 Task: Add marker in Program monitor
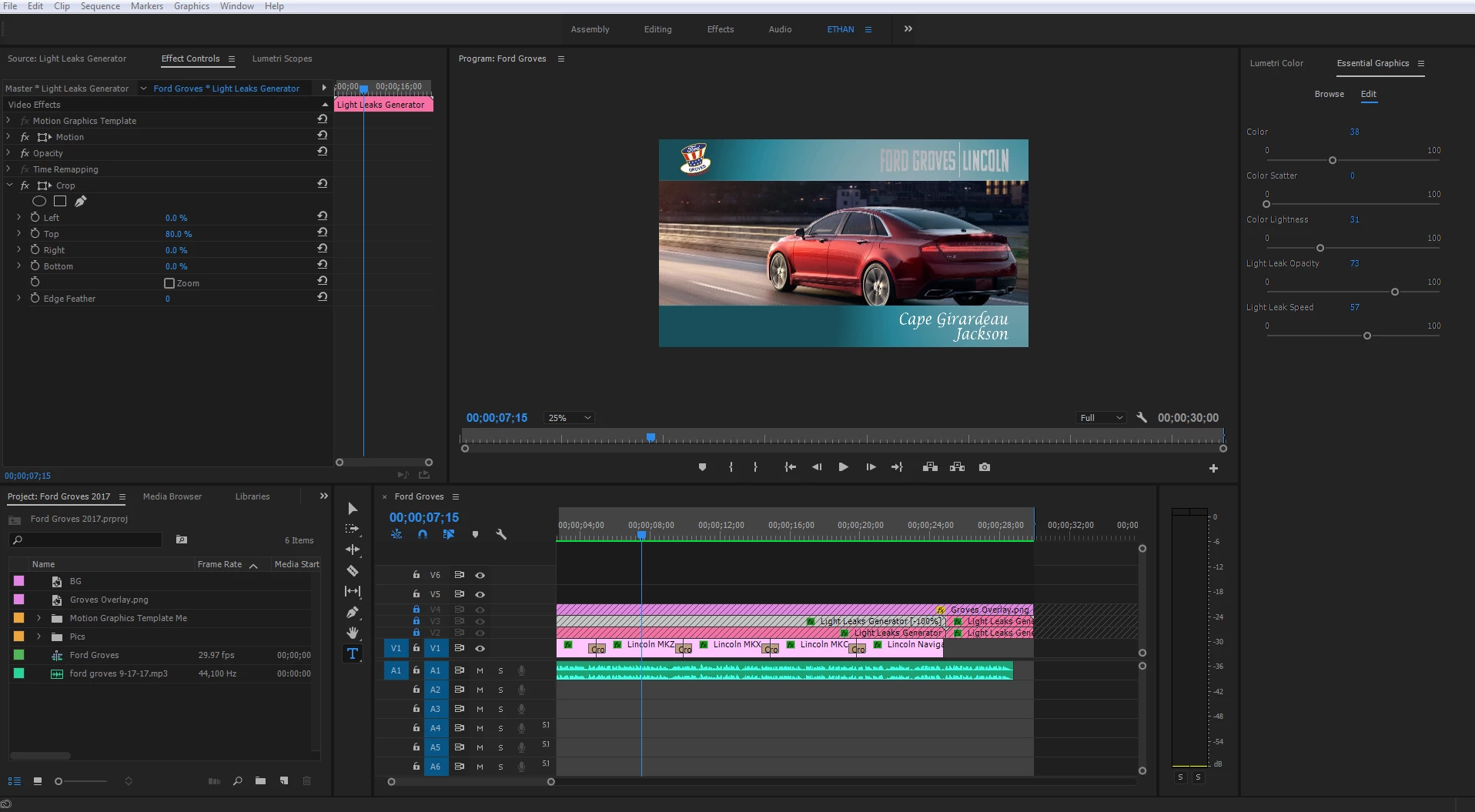click(702, 467)
